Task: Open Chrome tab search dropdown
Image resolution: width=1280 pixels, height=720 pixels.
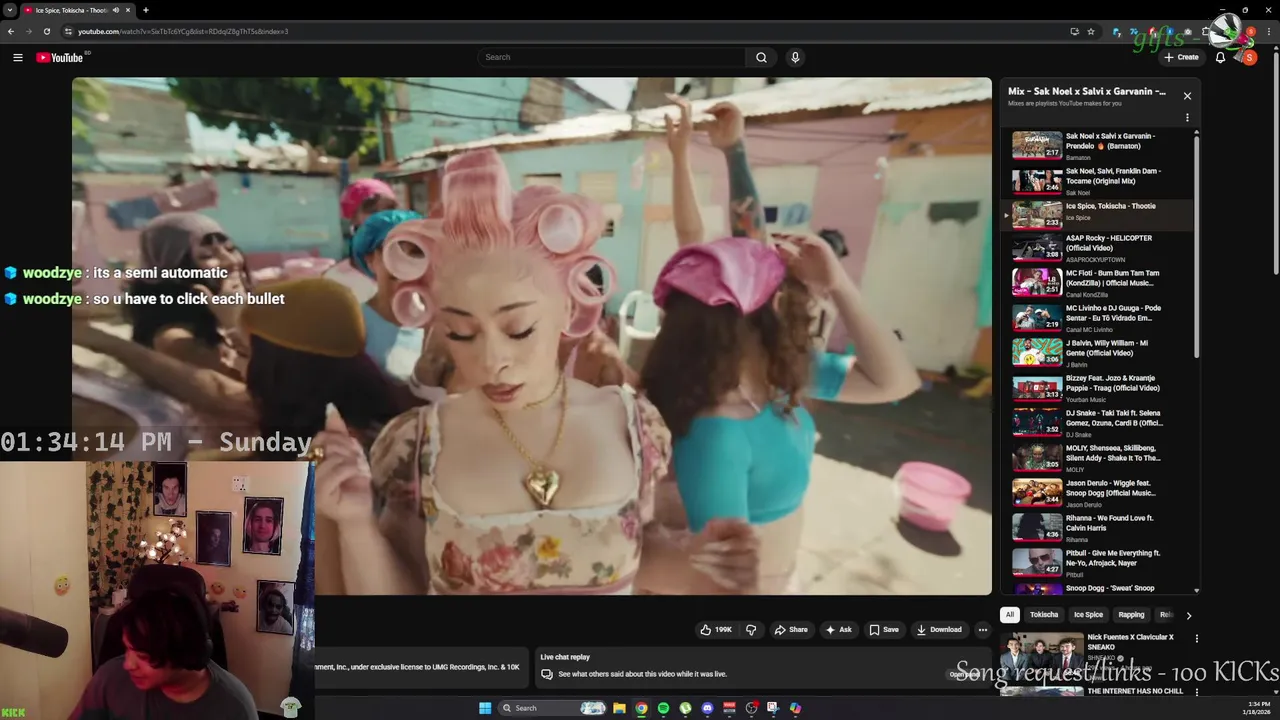Action: (x=9, y=10)
